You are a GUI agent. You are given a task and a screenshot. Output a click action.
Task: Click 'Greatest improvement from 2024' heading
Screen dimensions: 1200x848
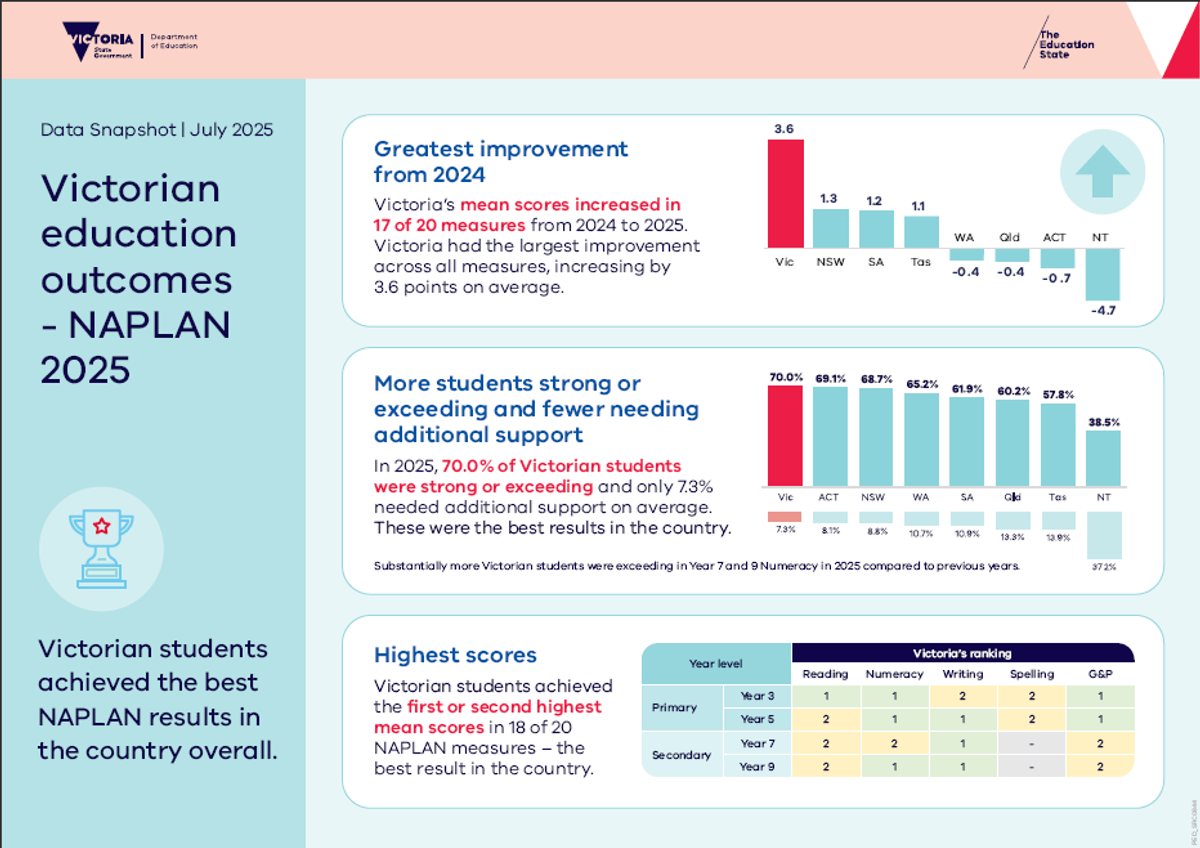click(x=501, y=161)
